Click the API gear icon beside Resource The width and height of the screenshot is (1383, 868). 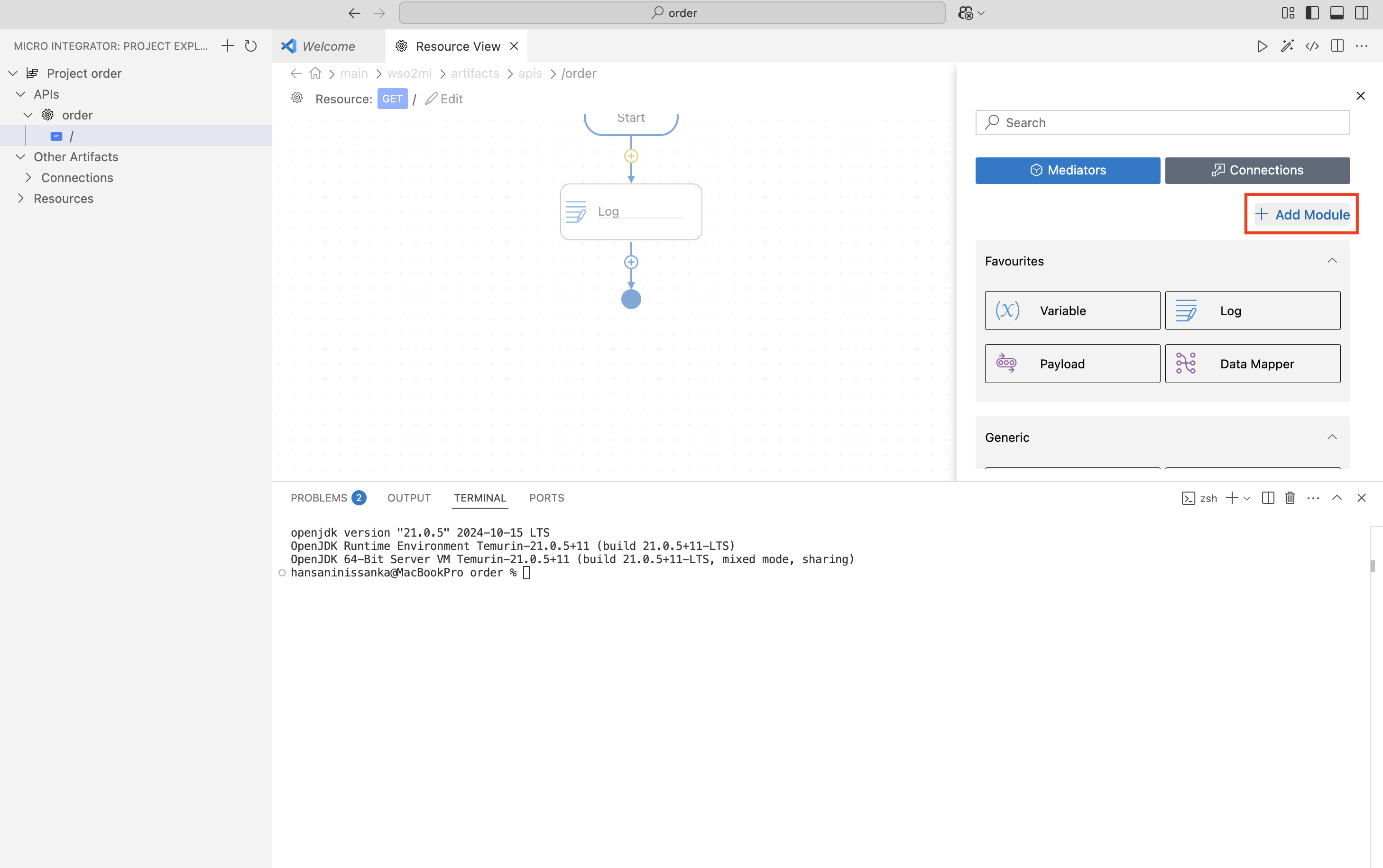[297, 98]
